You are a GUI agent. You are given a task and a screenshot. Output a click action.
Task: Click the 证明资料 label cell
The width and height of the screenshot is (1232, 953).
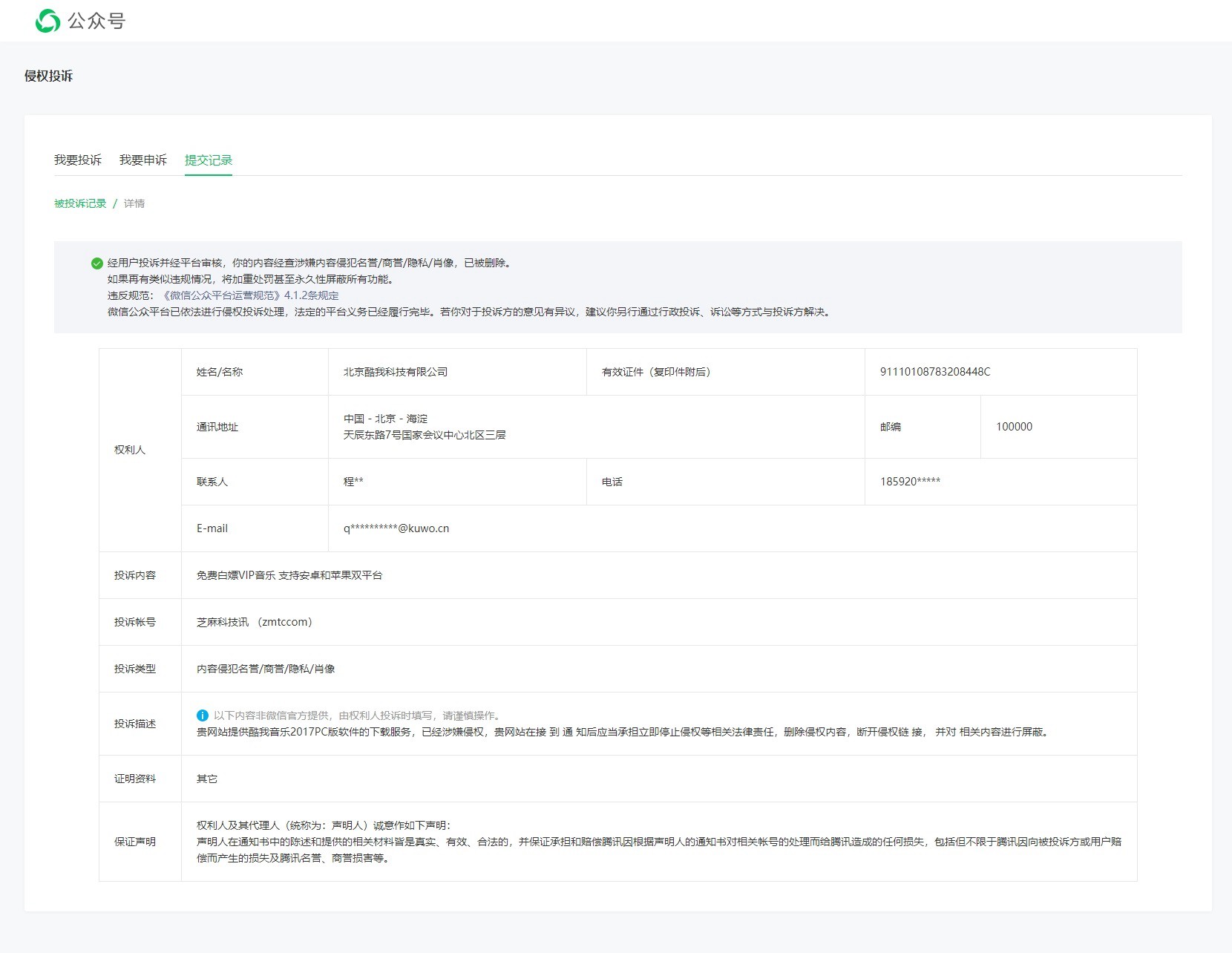(140, 779)
